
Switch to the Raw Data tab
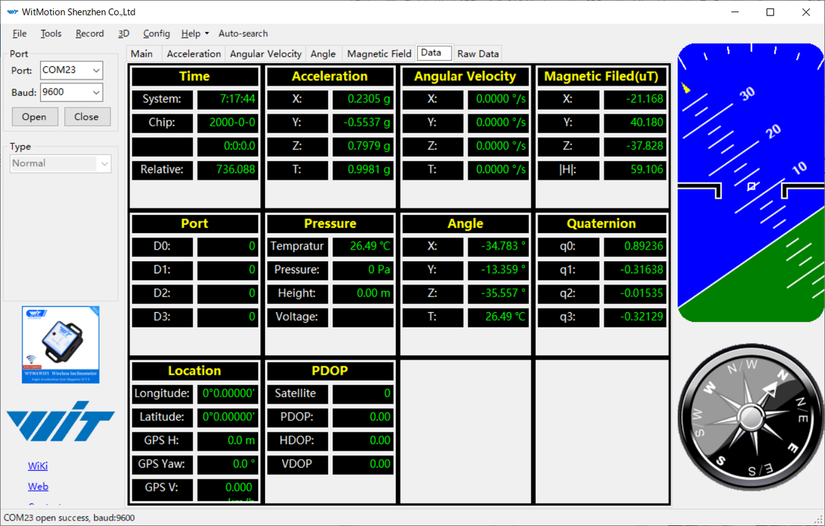tap(478, 54)
